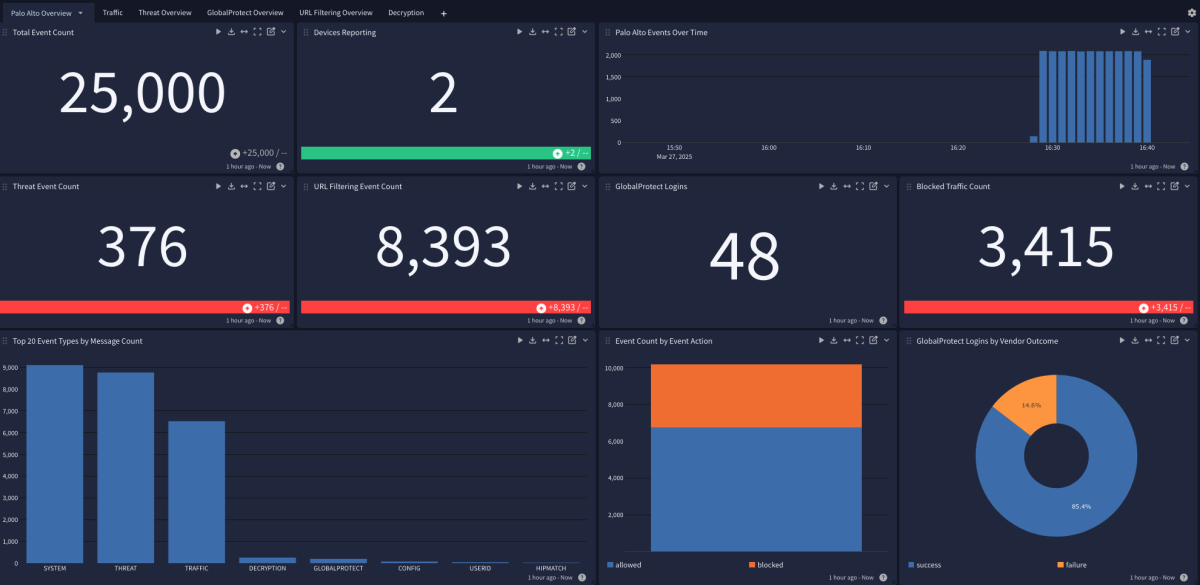Click the THREAT bar in event types chart

tap(126, 467)
